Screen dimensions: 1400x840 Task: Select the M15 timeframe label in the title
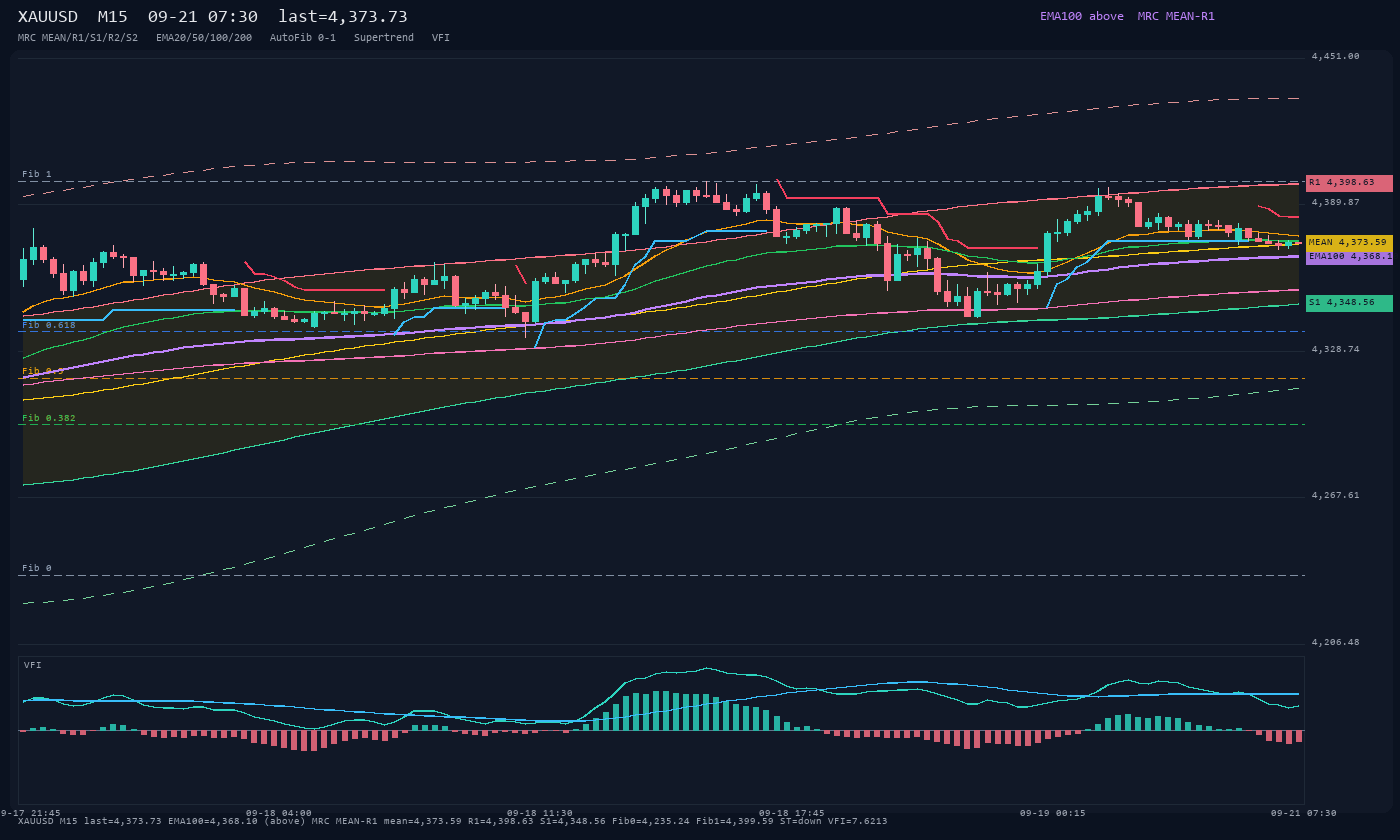point(113,17)
